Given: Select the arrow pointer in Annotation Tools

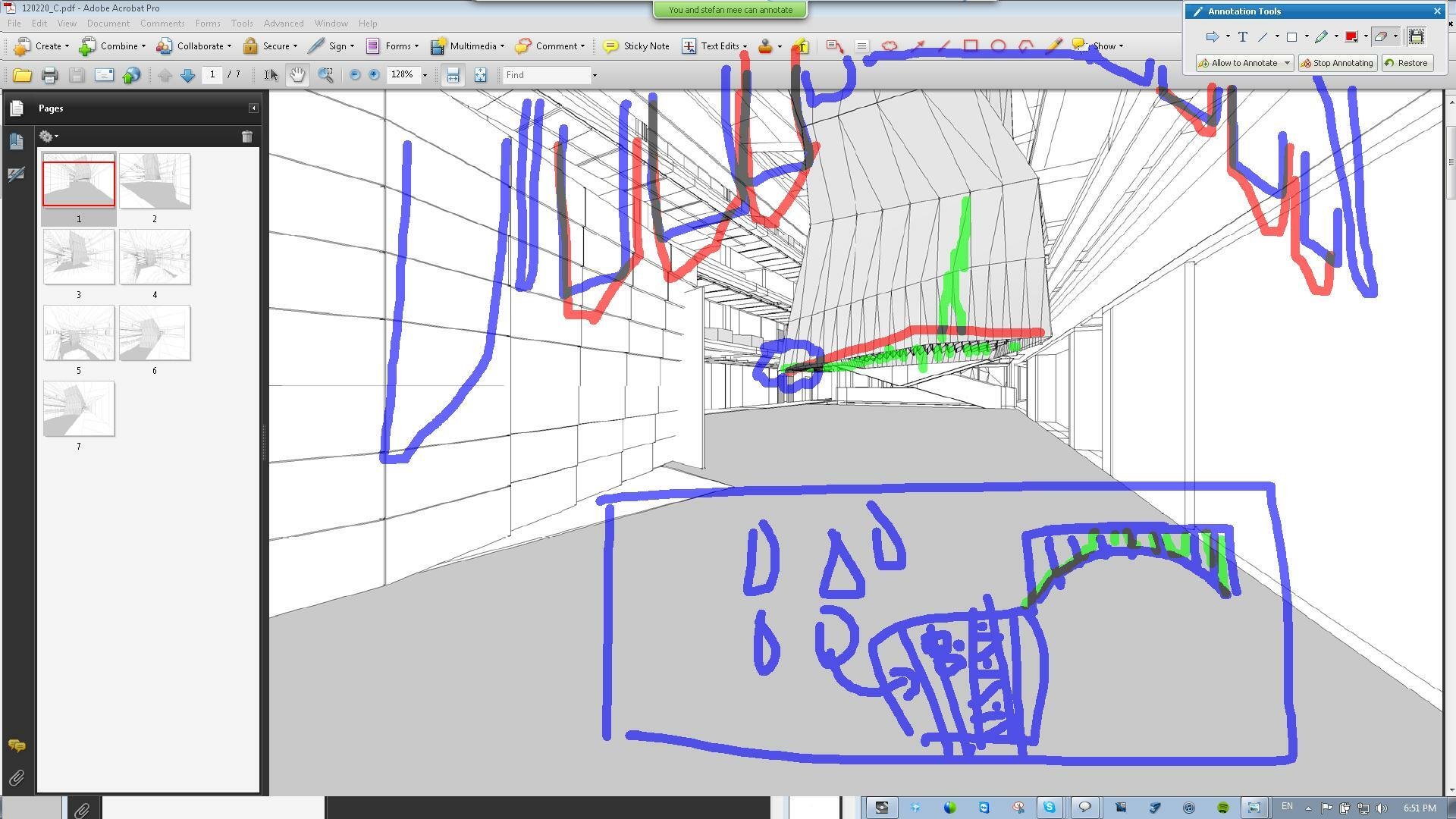Looking at the screenshot, I should tap(1212, 36).
